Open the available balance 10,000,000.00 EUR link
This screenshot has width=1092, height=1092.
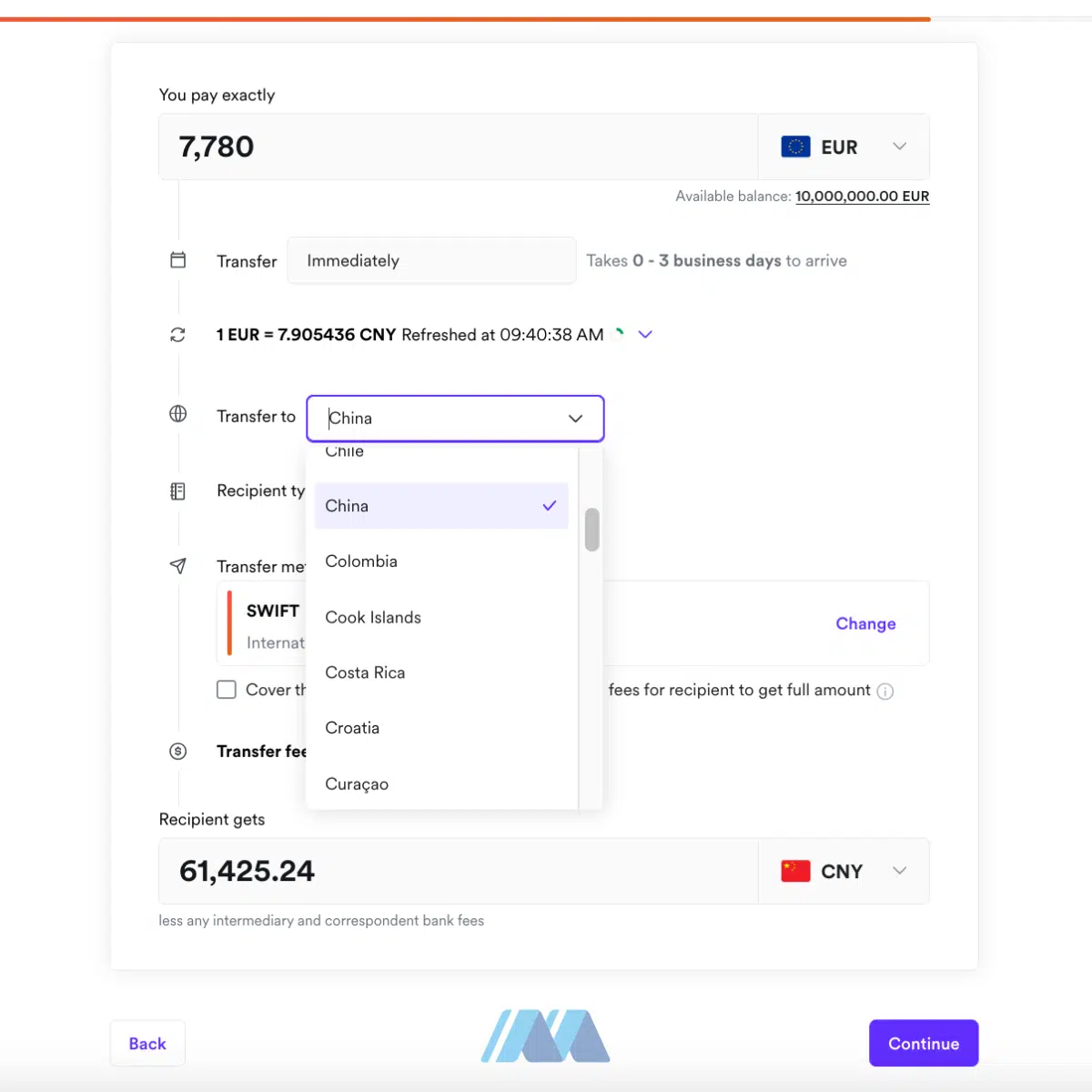pos(862,197)
